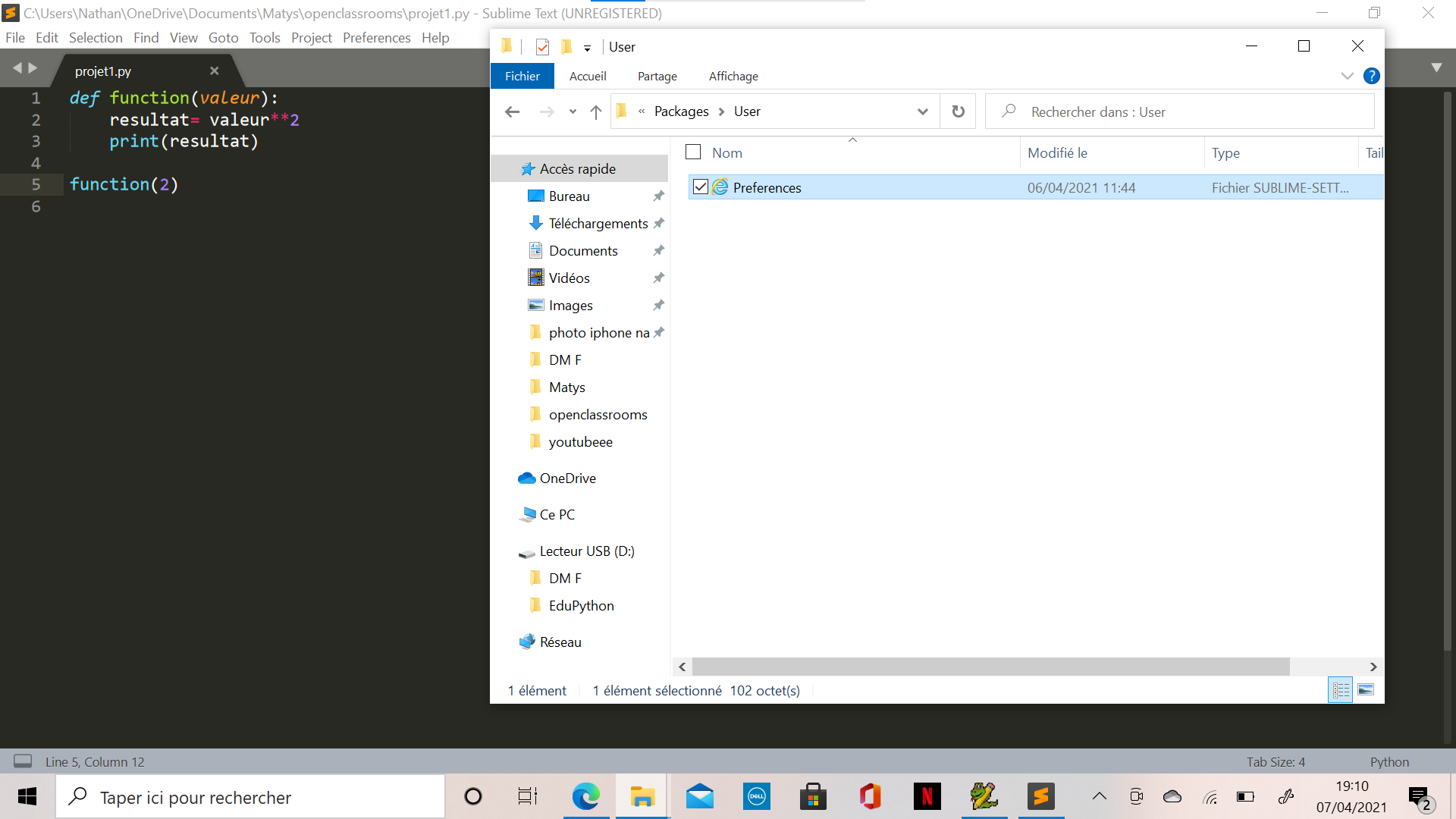This screenshot has width=1456, height=819.
Task: Launch Netflix from the taskbar
Action: (x=927, y=796)
